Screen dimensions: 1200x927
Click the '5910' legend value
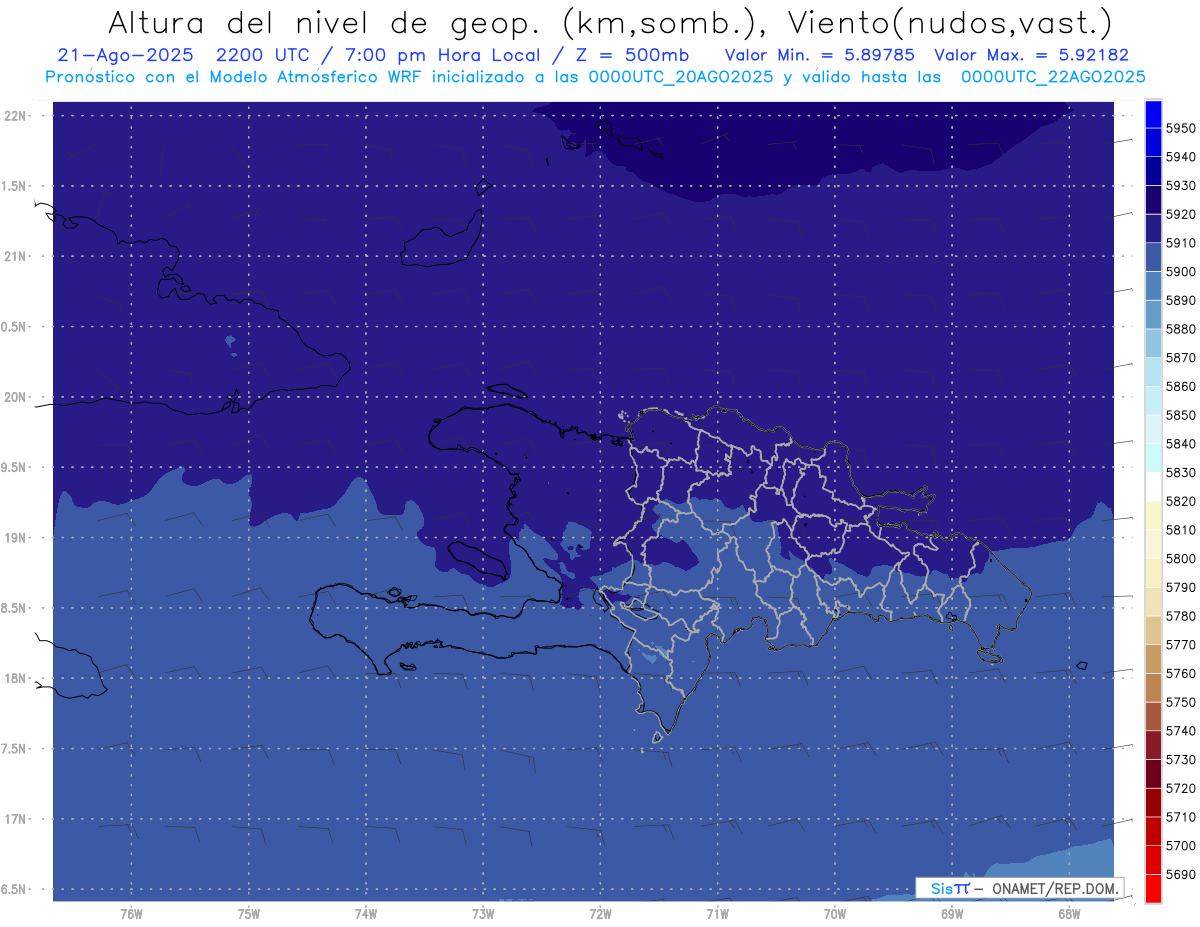(x=1180, y=243)
